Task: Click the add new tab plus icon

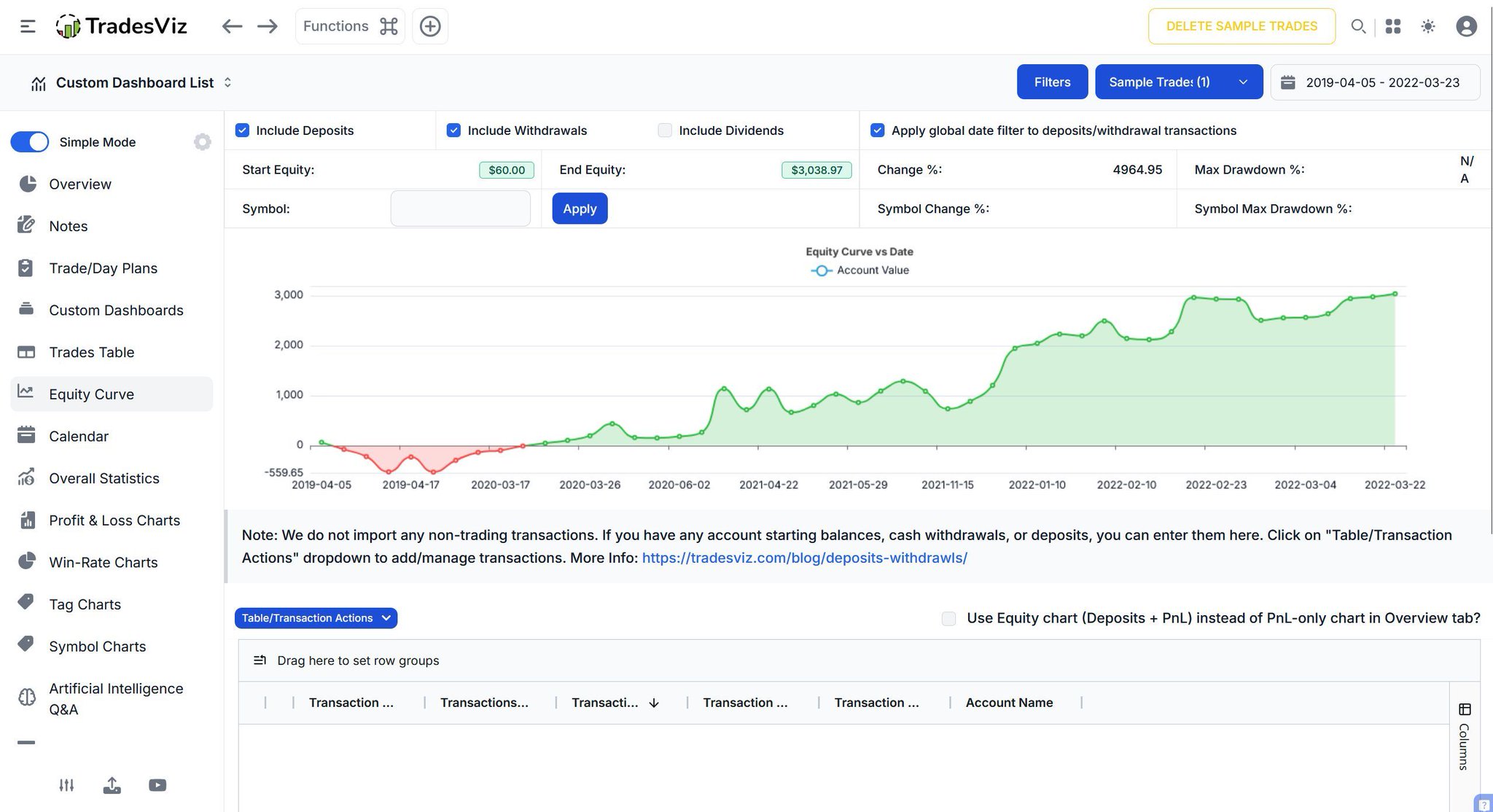Action: (430, 26)
